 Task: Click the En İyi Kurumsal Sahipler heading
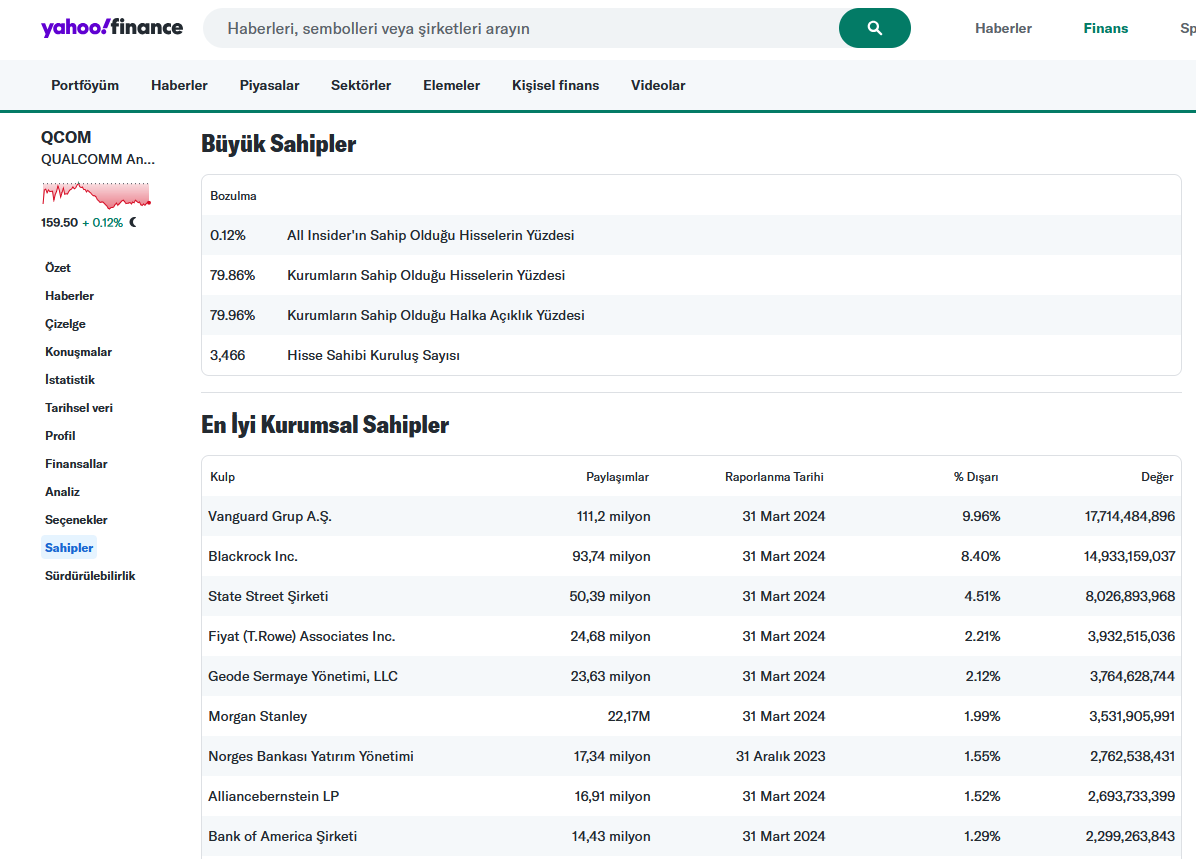tap(325, 424)
